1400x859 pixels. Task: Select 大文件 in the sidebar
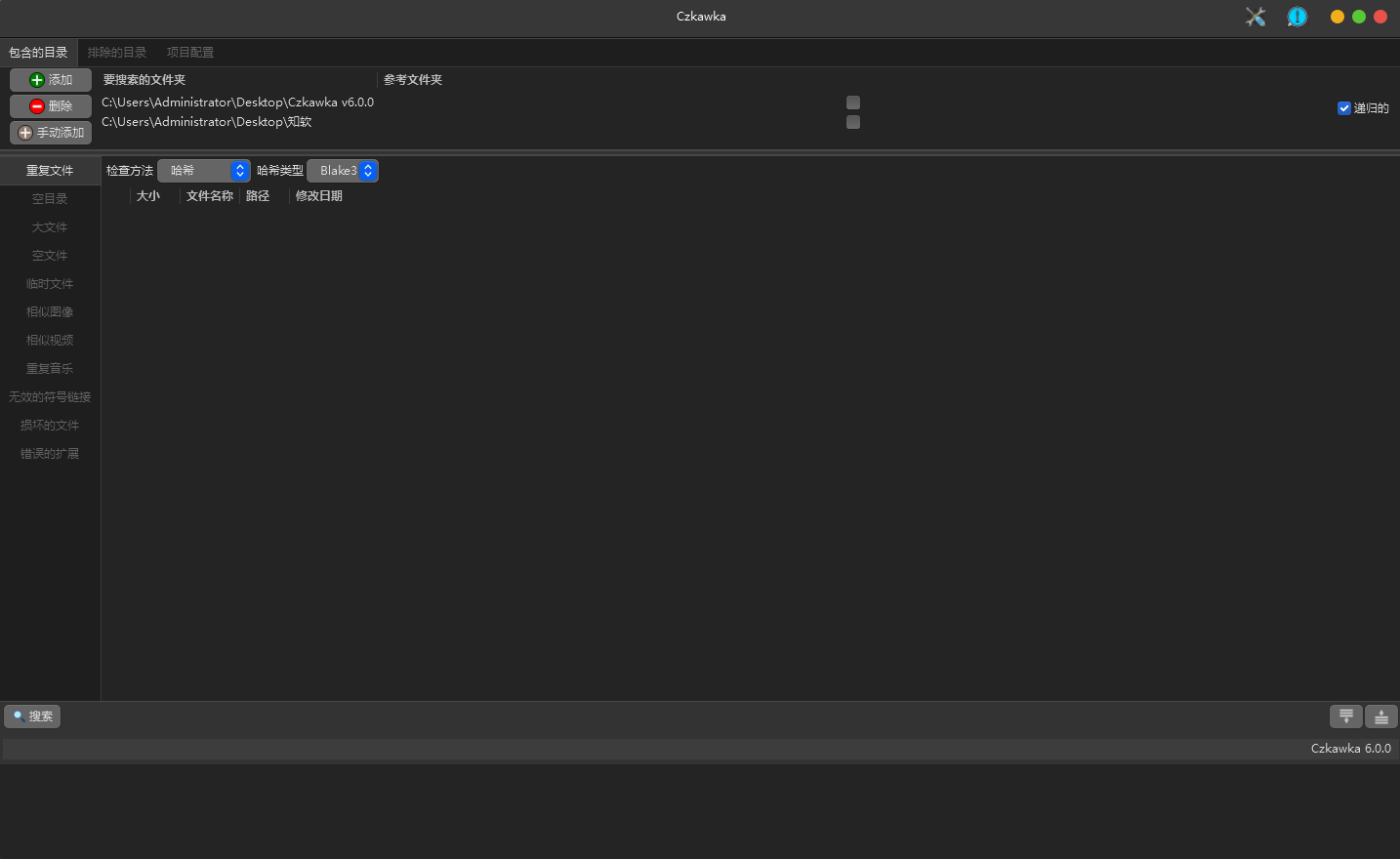point(50,227)
